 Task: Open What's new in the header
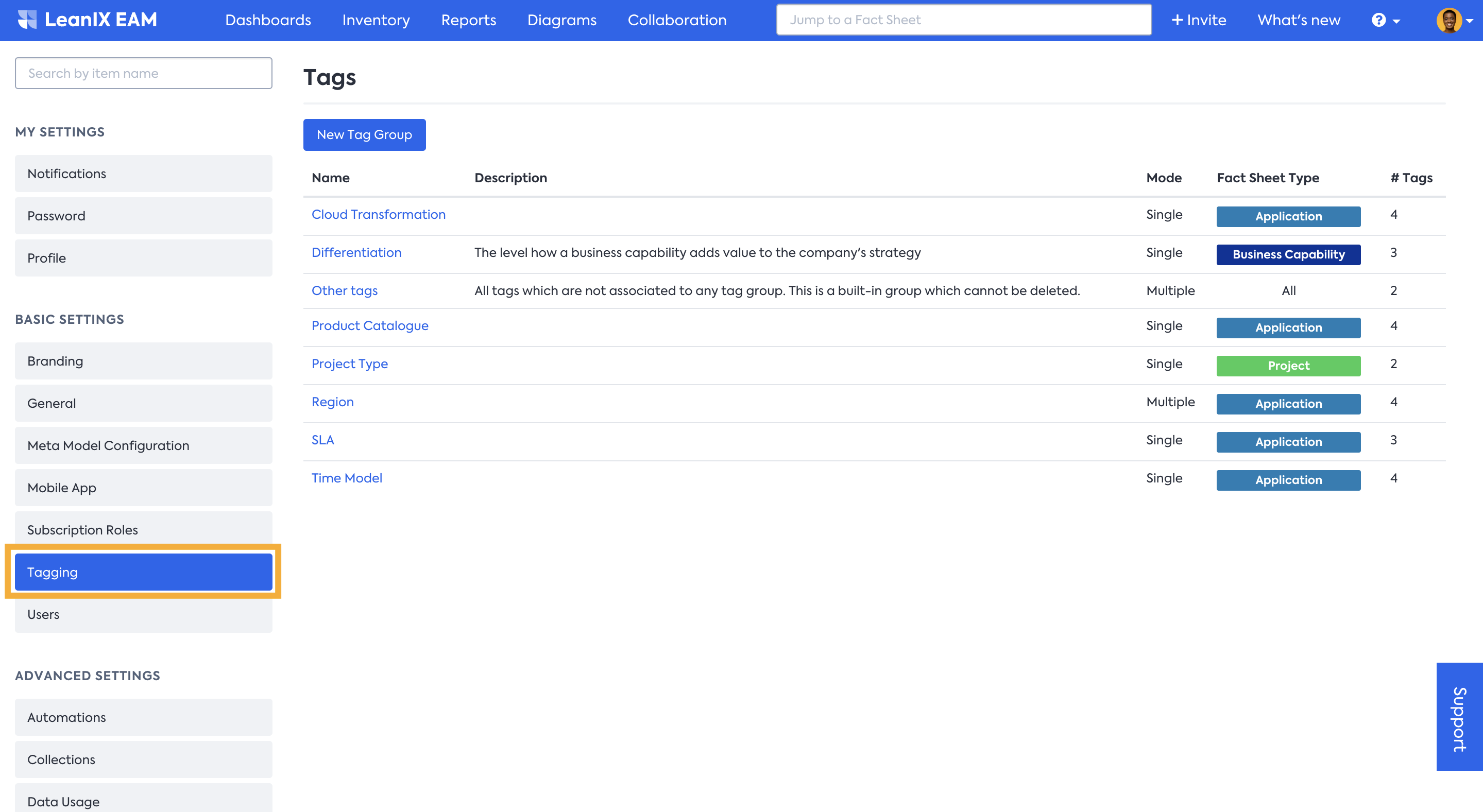[1298, 20]
